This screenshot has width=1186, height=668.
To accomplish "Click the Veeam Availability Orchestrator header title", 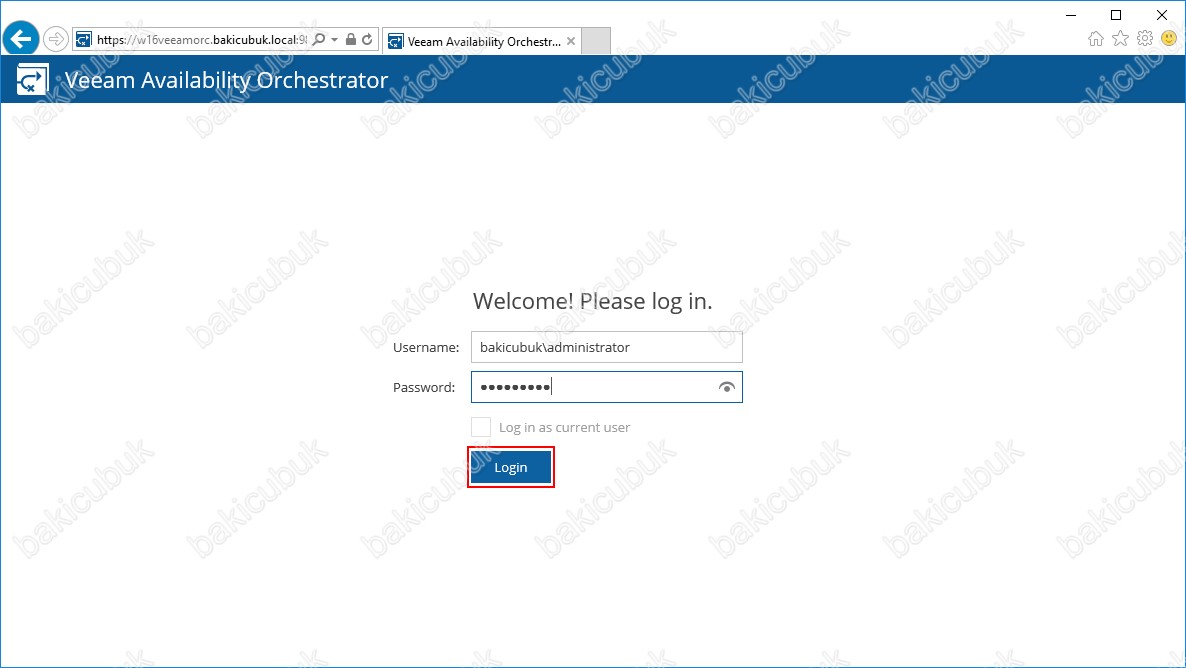I will pyautogui.click(x=226, y=79).
